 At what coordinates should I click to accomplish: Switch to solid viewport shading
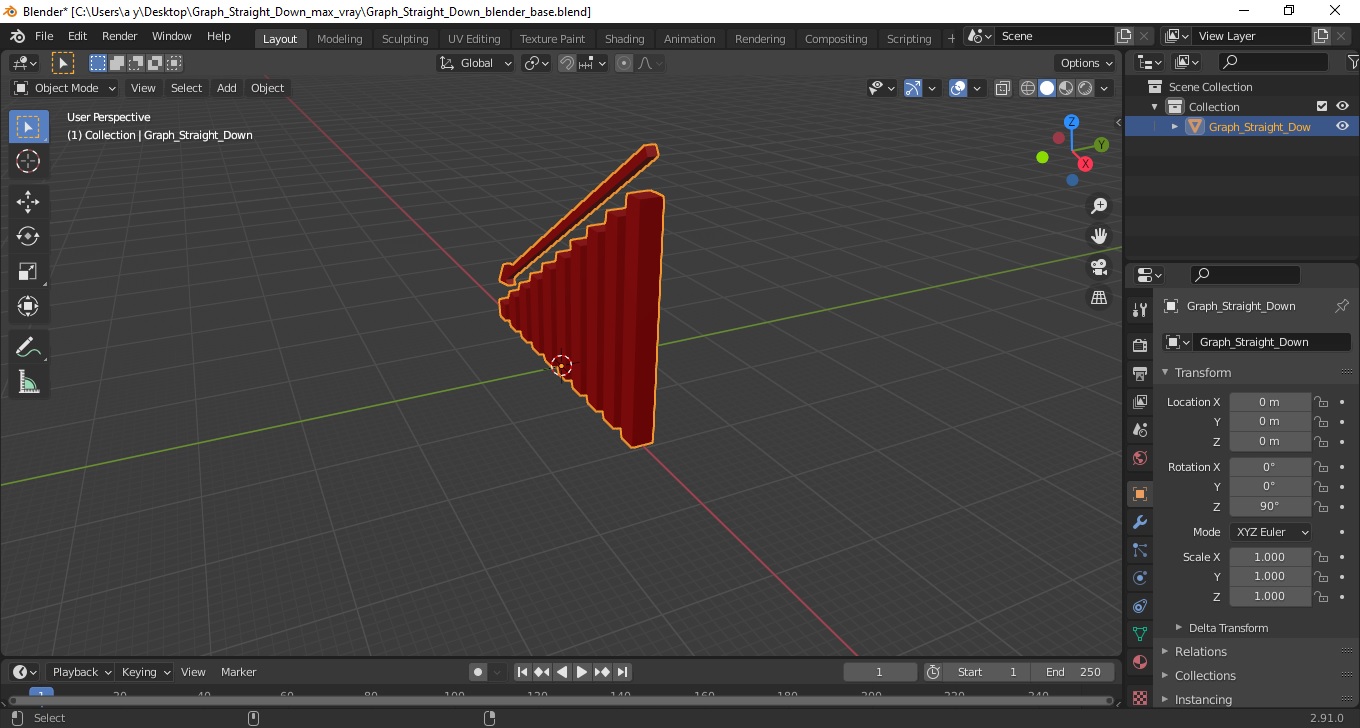click(1047, 88)
